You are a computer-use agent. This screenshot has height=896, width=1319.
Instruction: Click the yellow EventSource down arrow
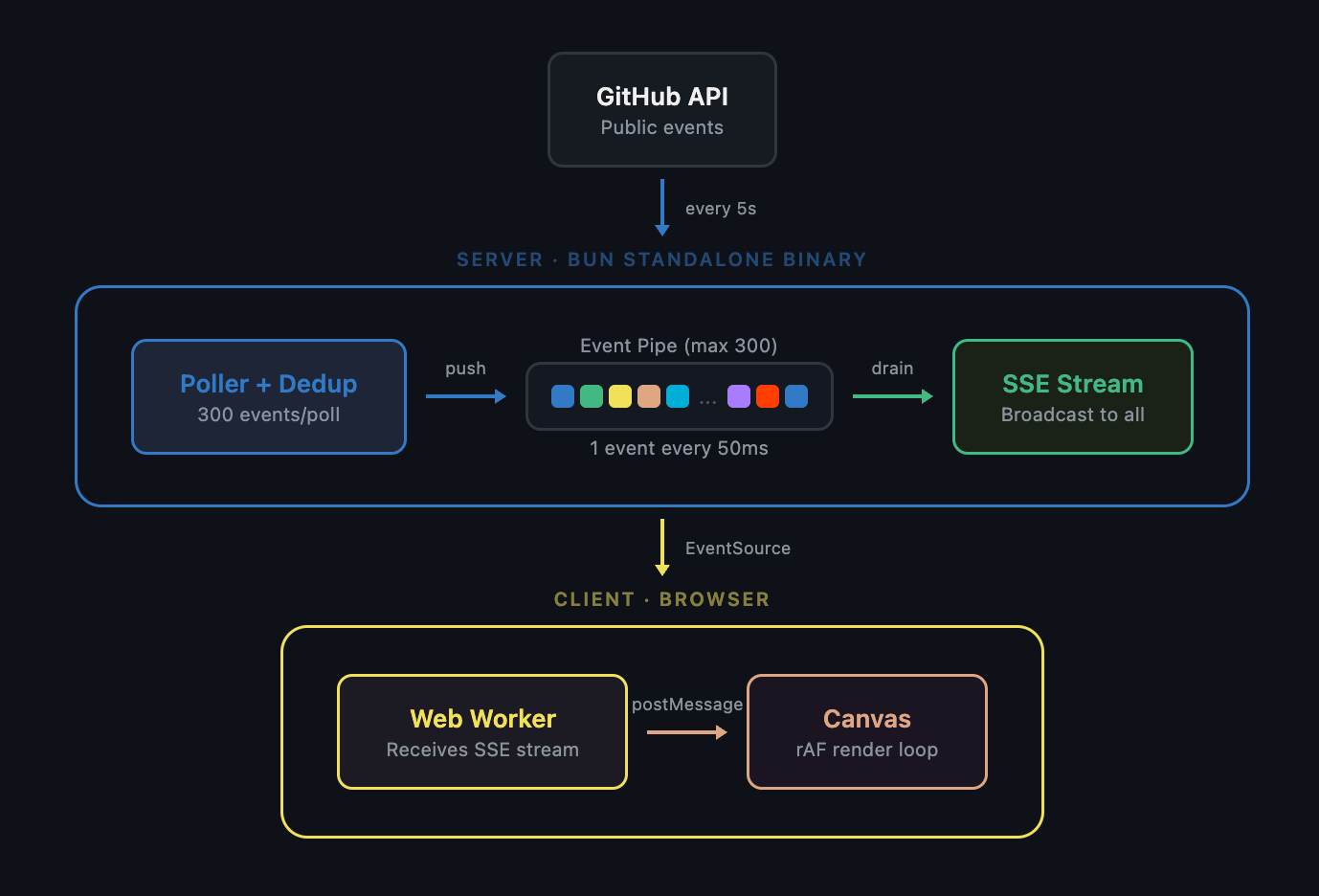662,548
